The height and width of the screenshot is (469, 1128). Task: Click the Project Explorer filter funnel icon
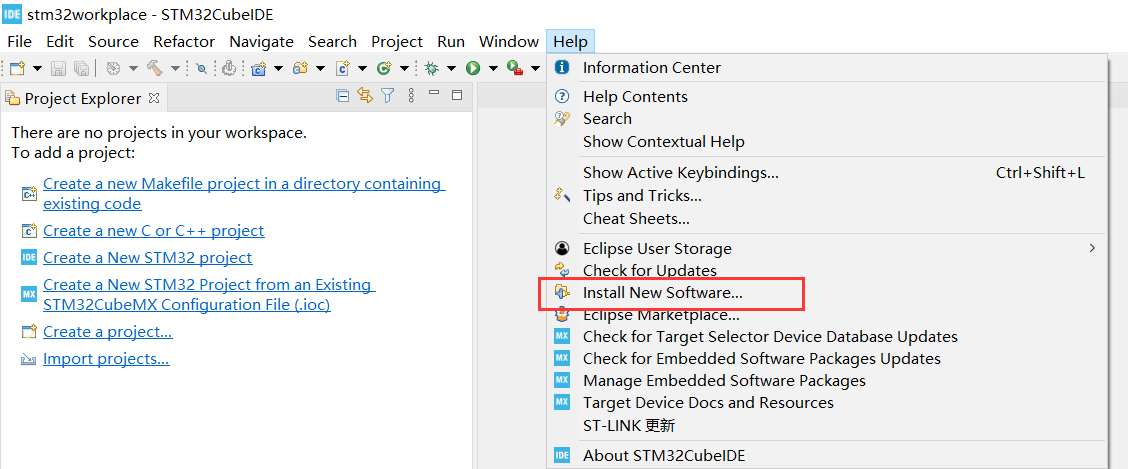(388, 95)
